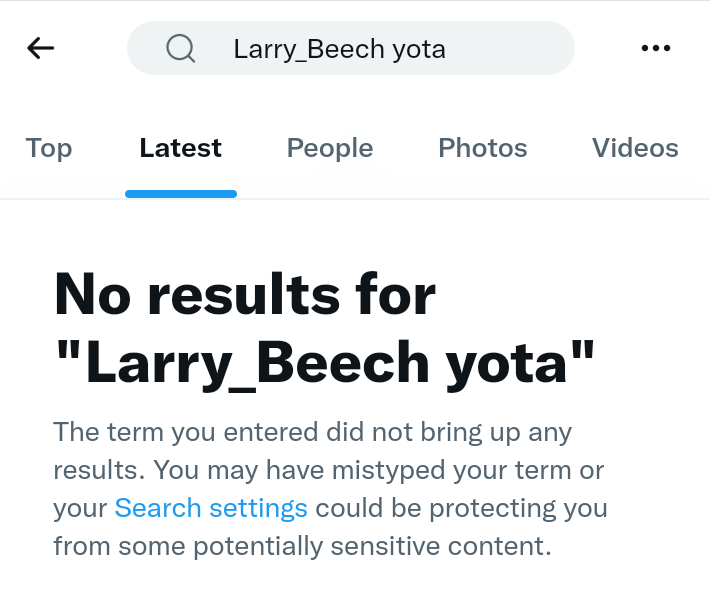The width and height of the screenshot is (710, 594).
Task: Open the Search settings link
Action: click(211, 508)
